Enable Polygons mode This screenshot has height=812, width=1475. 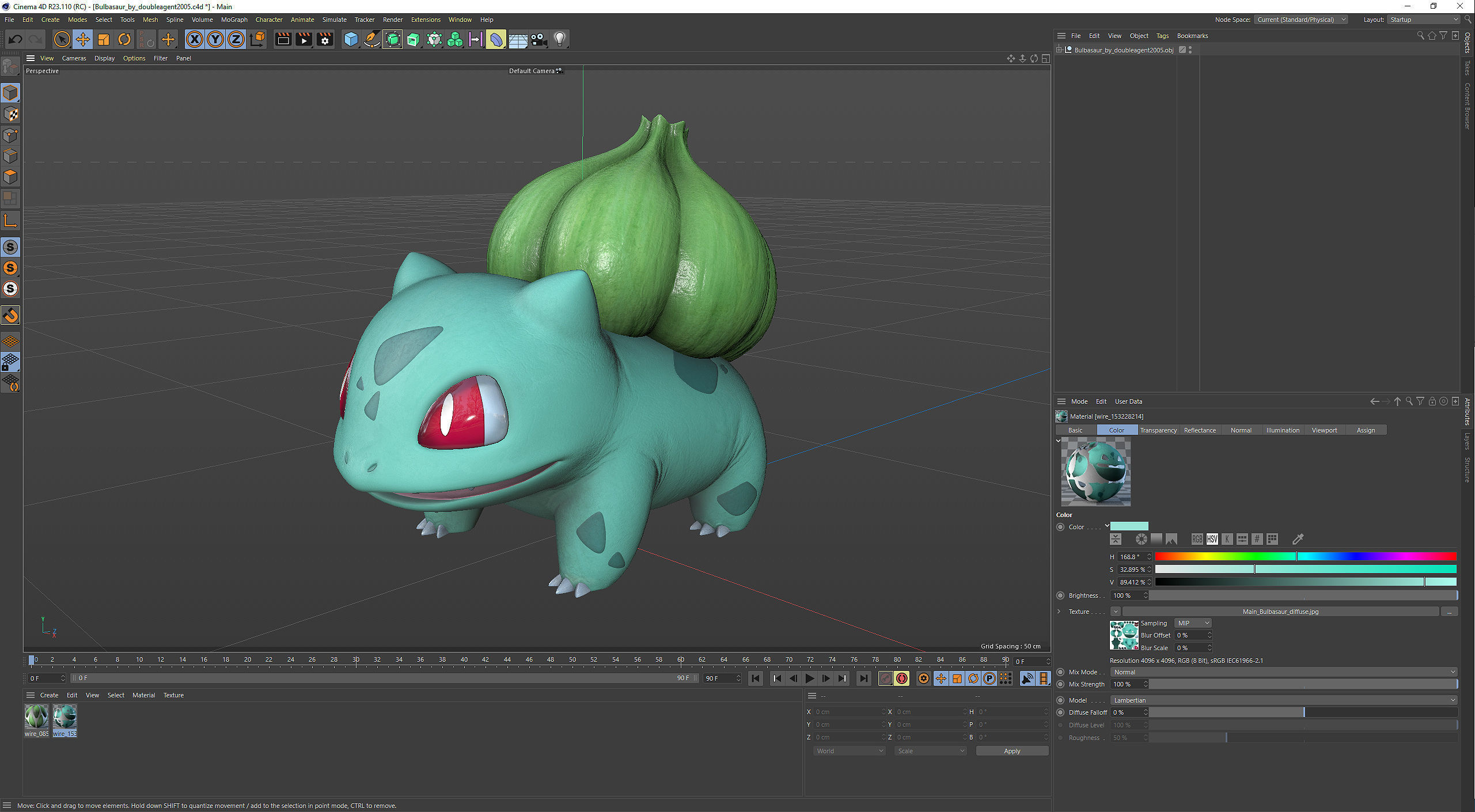pyautogui.click(x=10, y=177)
